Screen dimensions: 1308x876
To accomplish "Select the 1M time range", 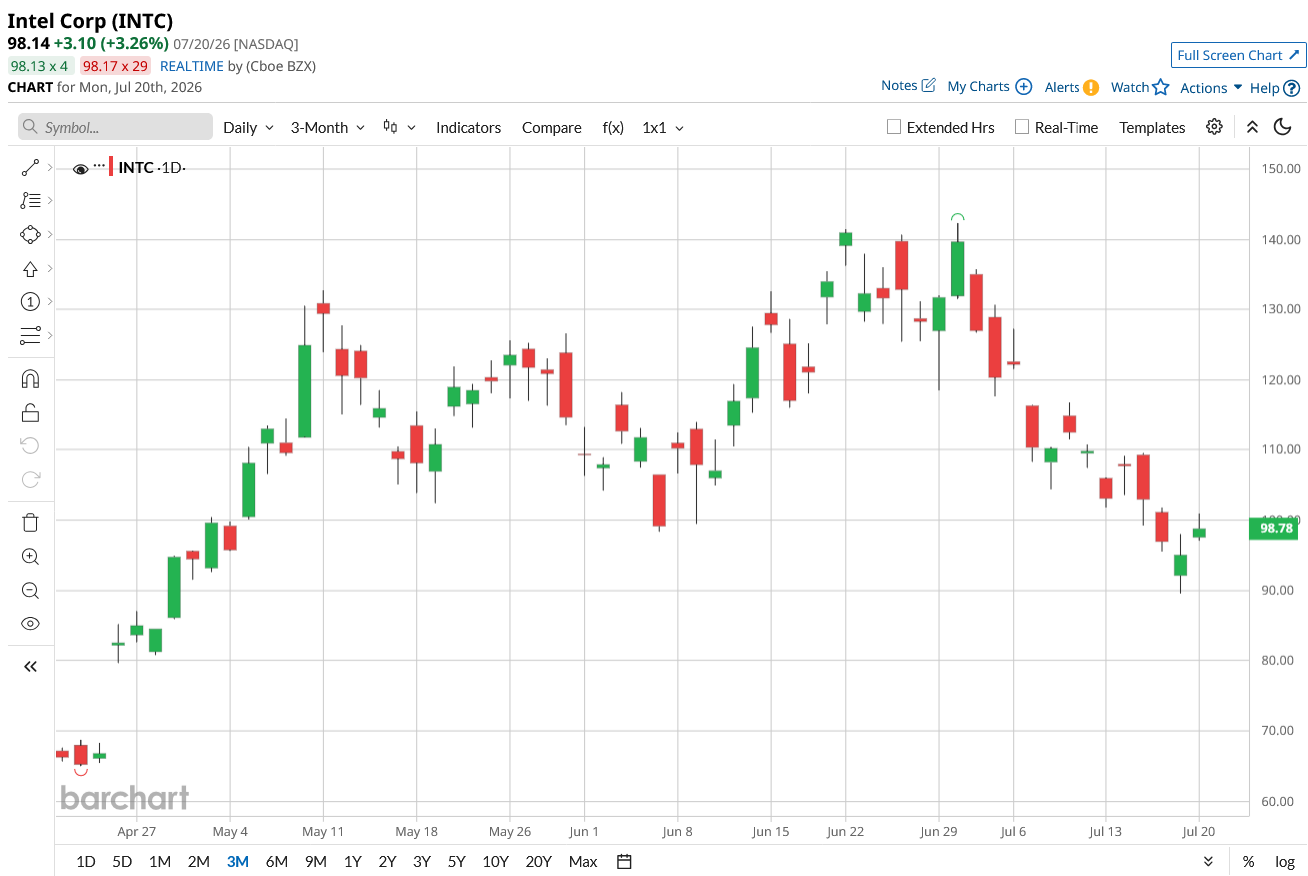I will click(x=160, y=861).
